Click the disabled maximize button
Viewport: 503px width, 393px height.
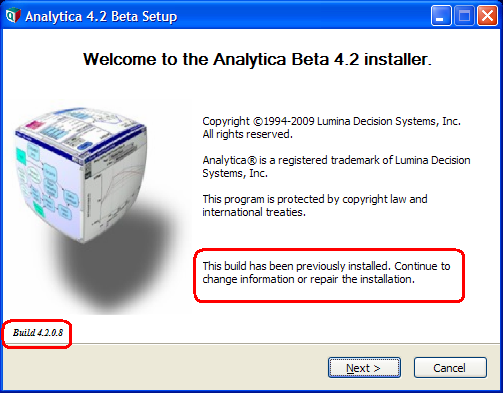(x=464, y=15)
